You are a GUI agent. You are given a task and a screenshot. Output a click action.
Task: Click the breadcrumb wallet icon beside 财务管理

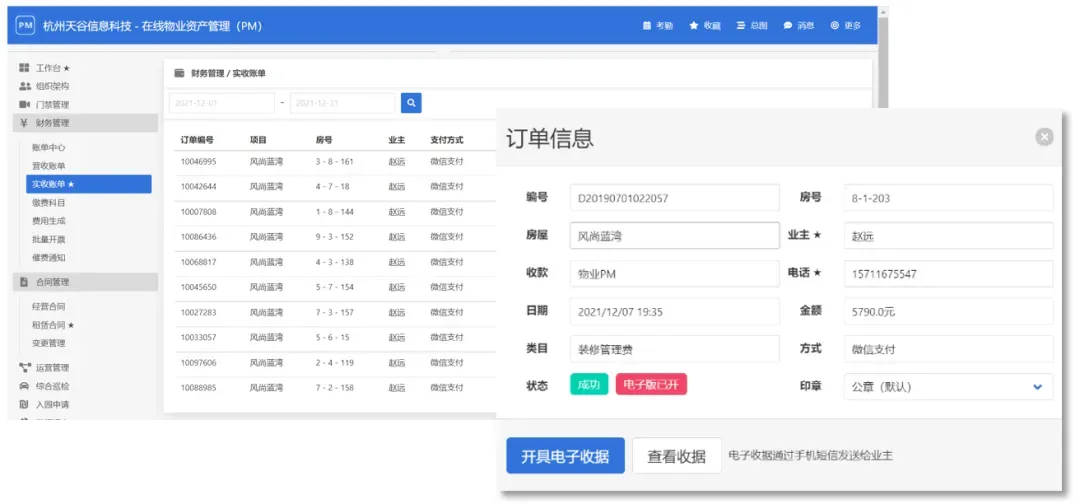[x=179, y=73]
